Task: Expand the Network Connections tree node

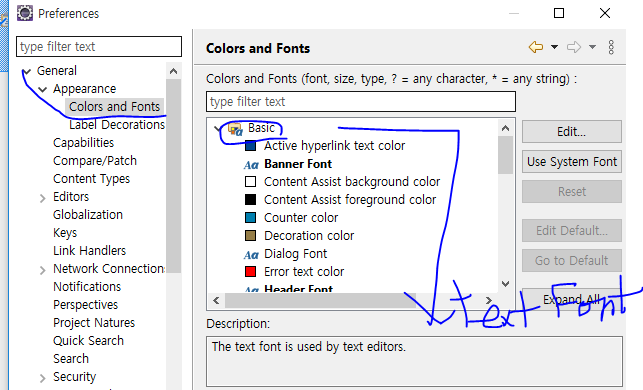Action: pyautogui.click(x=42, y=270)
